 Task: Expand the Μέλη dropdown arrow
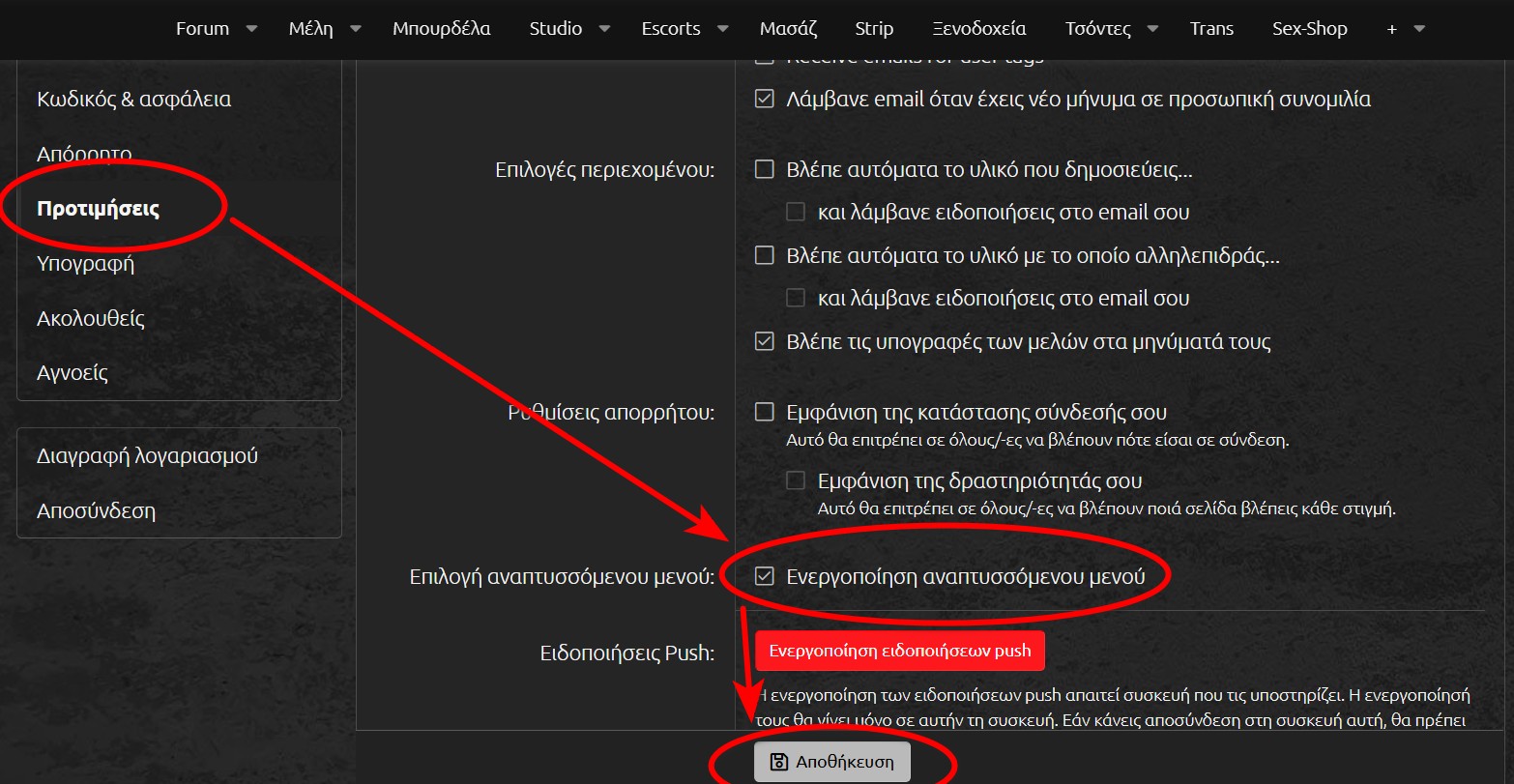coord(355,29)
